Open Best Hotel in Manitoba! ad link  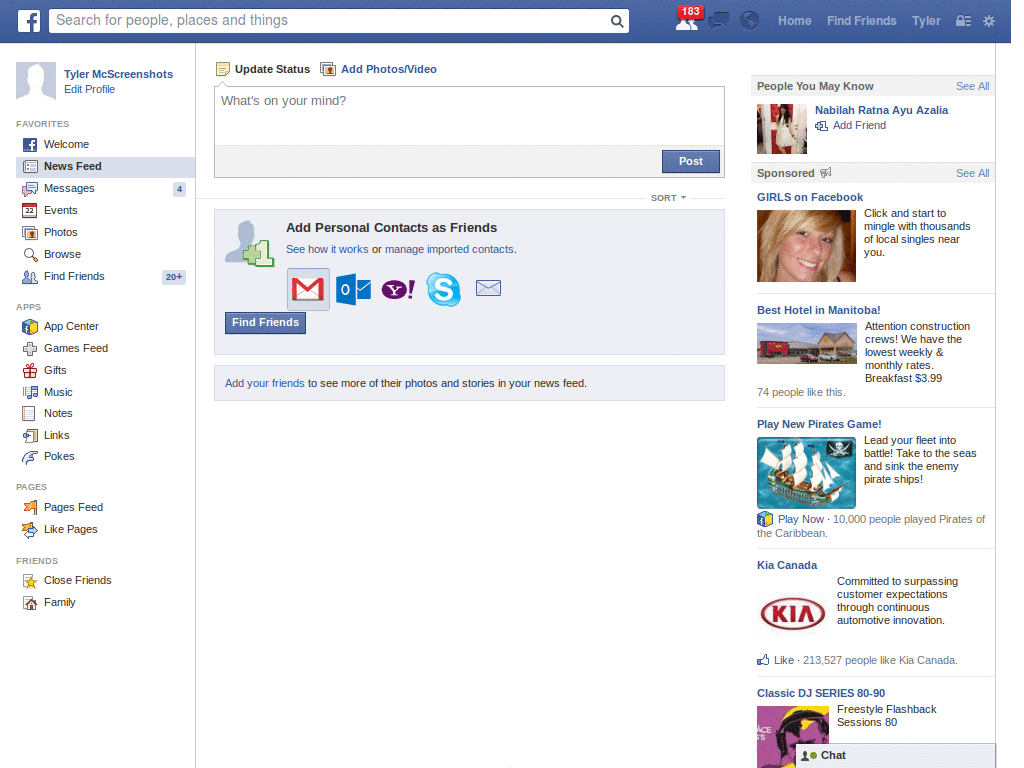point(818,310)
